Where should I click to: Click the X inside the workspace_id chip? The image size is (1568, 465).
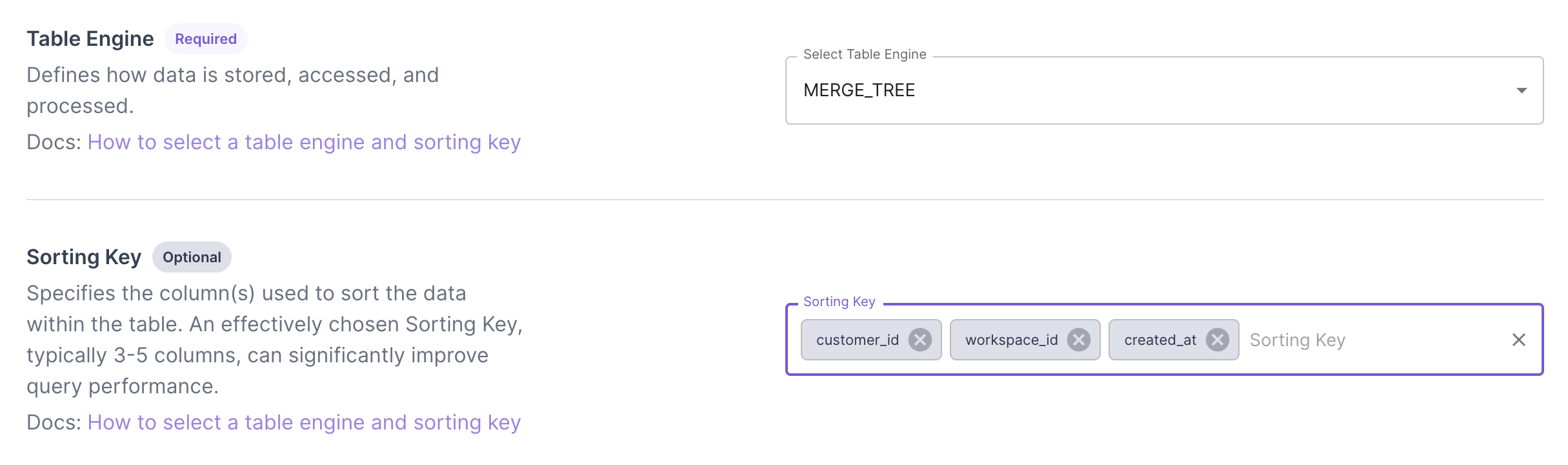[1080, 340]
